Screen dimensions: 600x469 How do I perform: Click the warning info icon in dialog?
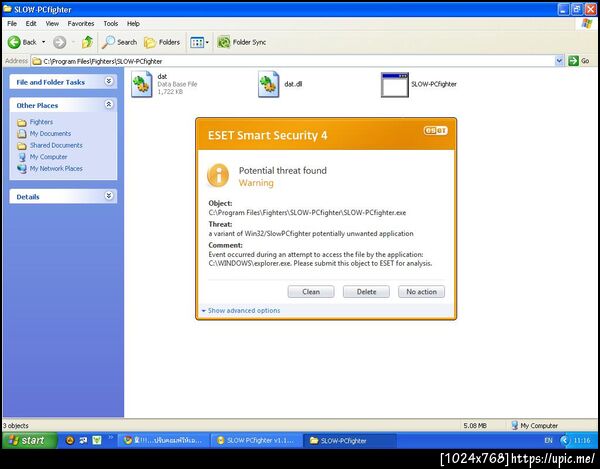(x=218, y=176)
